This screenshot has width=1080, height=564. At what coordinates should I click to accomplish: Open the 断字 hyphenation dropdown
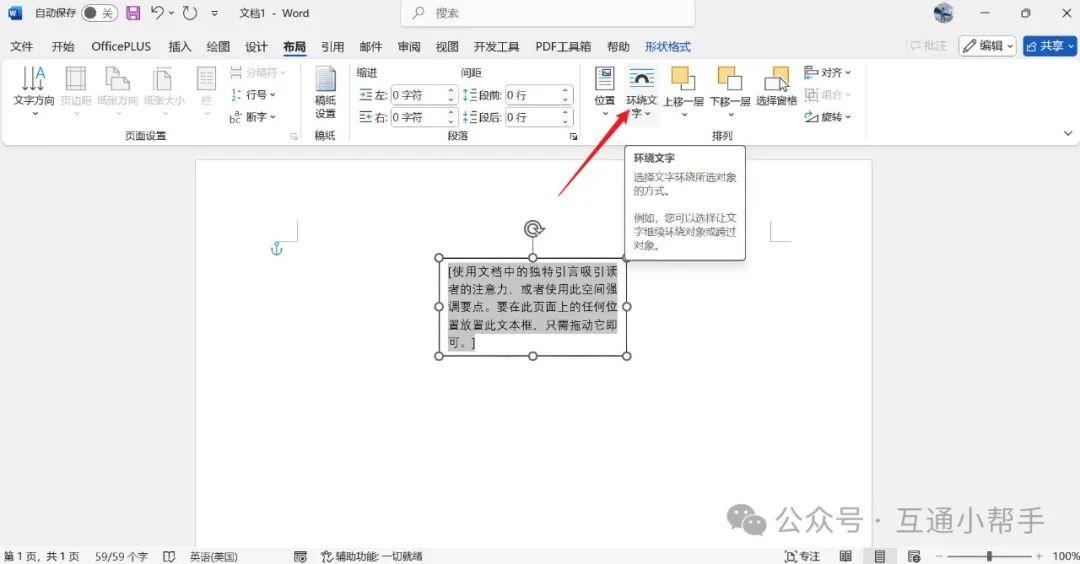(x=253, y=117)
